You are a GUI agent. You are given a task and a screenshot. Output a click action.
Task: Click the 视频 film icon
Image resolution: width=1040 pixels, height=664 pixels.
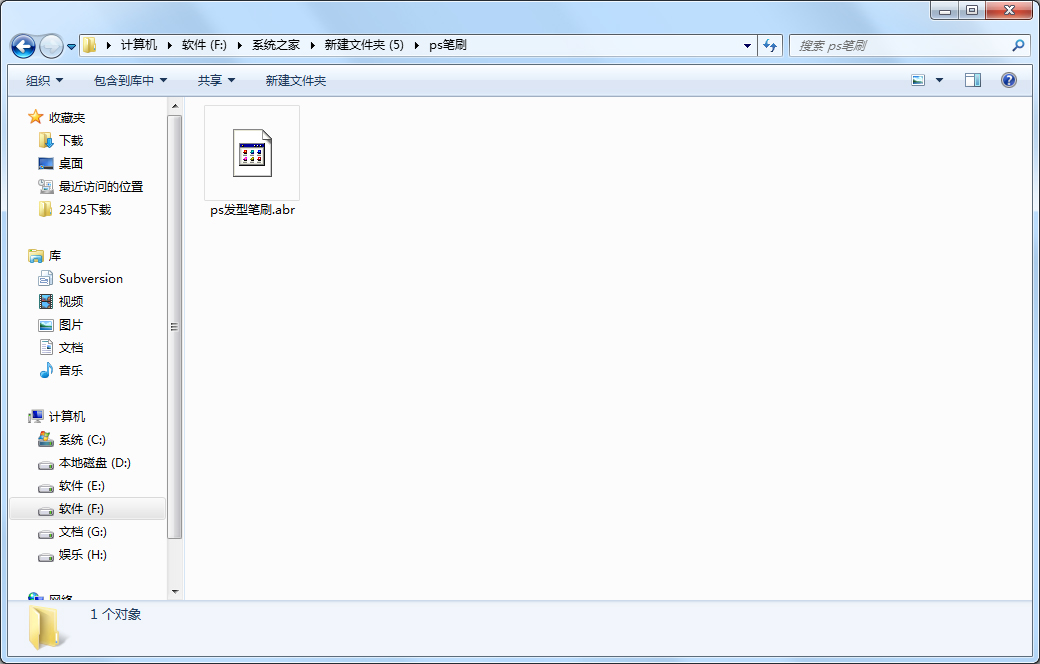(x=46, y=301)
